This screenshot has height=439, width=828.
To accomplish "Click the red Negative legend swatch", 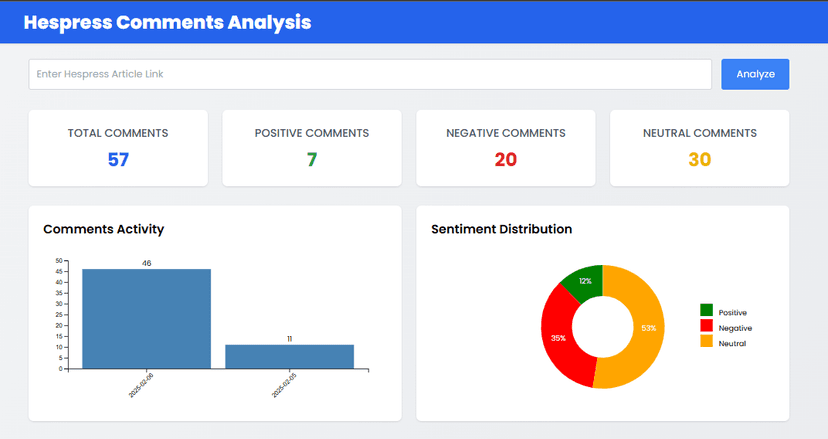I will [x=707, y=325].
